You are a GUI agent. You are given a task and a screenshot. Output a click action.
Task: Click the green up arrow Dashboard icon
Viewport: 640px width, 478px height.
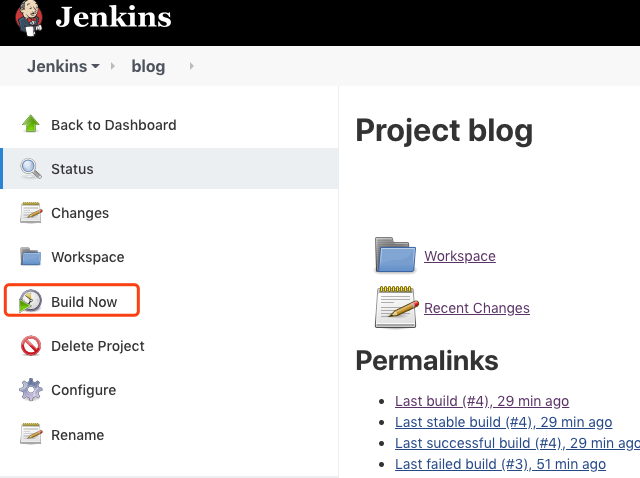31,124
